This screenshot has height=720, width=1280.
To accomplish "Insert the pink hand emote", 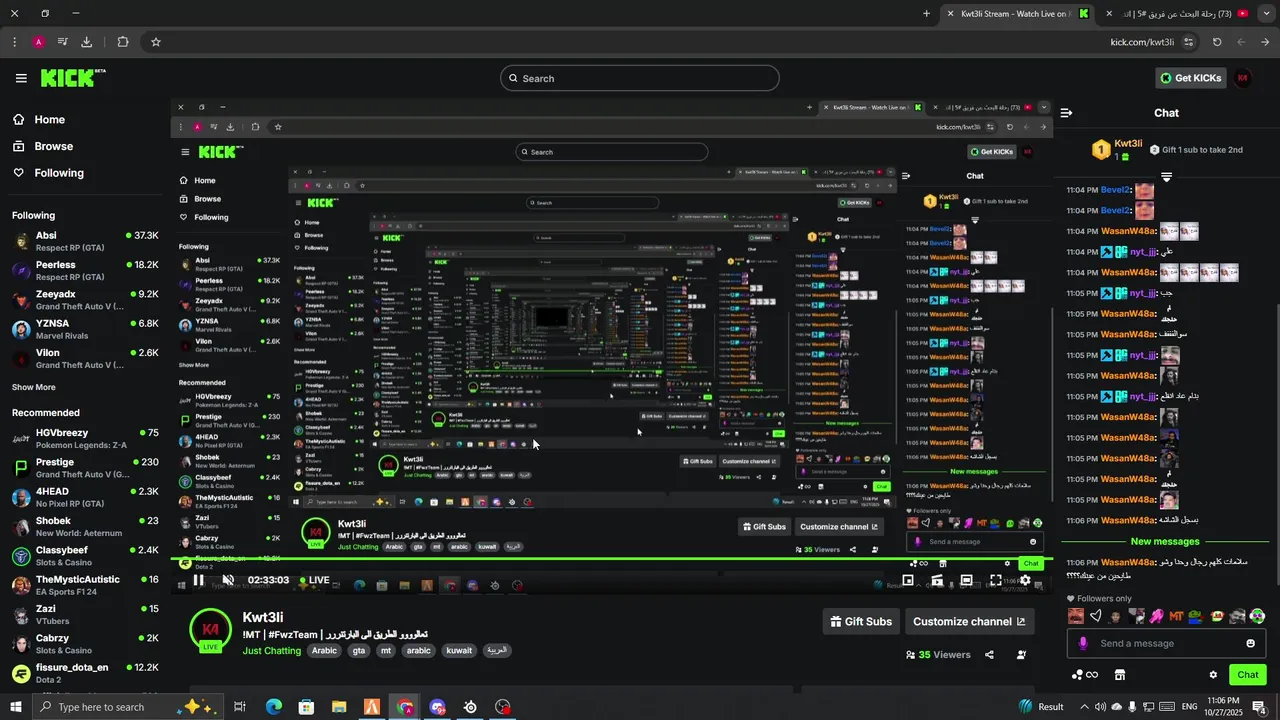I will click(x=1156, y=616).
